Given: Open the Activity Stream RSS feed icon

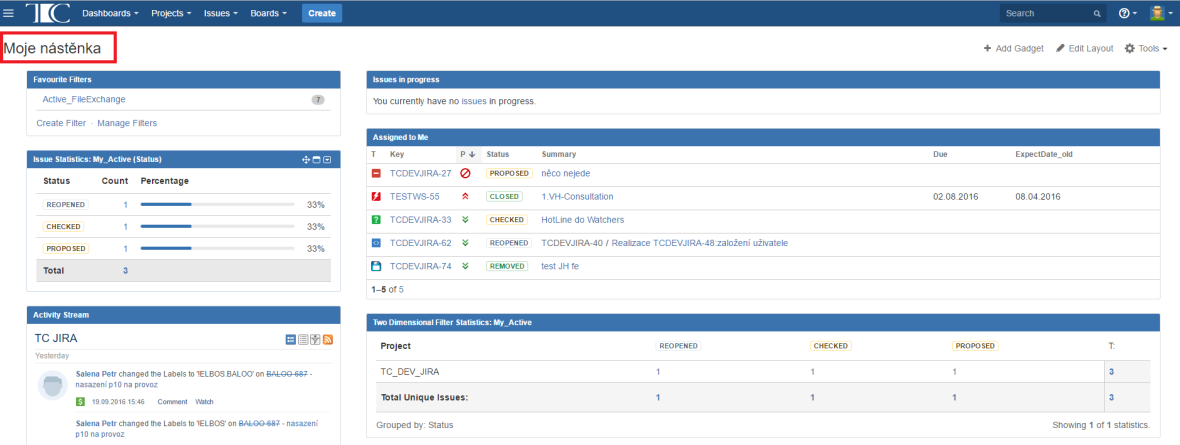Looking at the screenshot, I should click(327, 340).
